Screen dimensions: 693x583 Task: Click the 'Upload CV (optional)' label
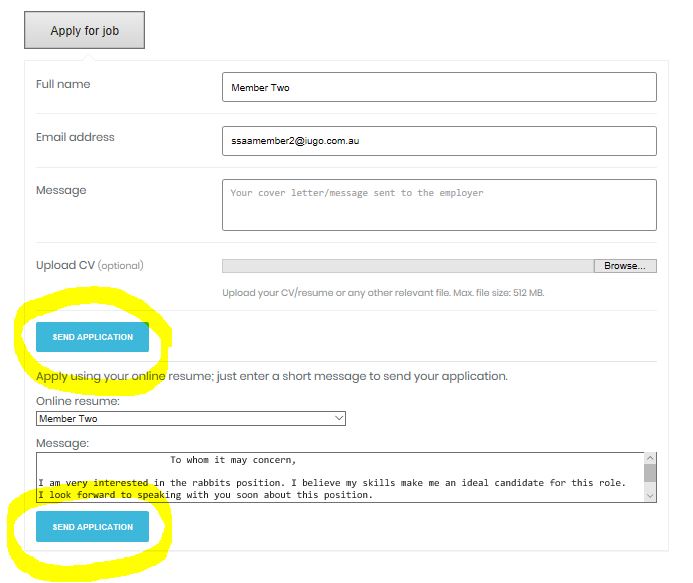(89, 265)
